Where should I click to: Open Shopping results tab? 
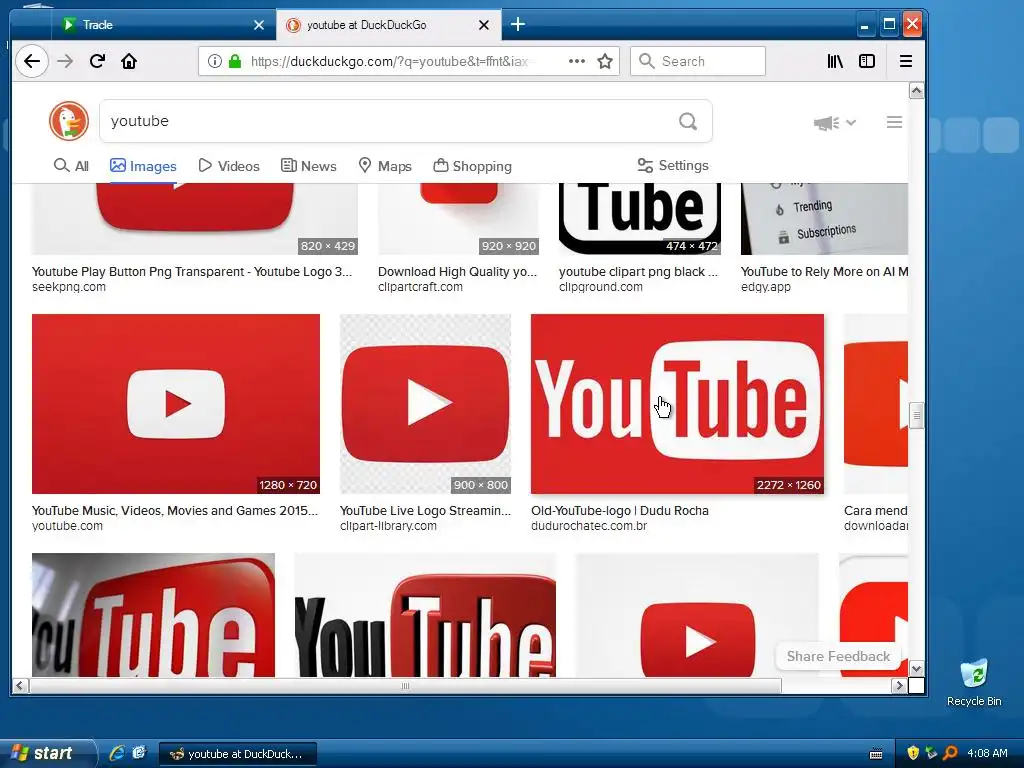(472, 166)
